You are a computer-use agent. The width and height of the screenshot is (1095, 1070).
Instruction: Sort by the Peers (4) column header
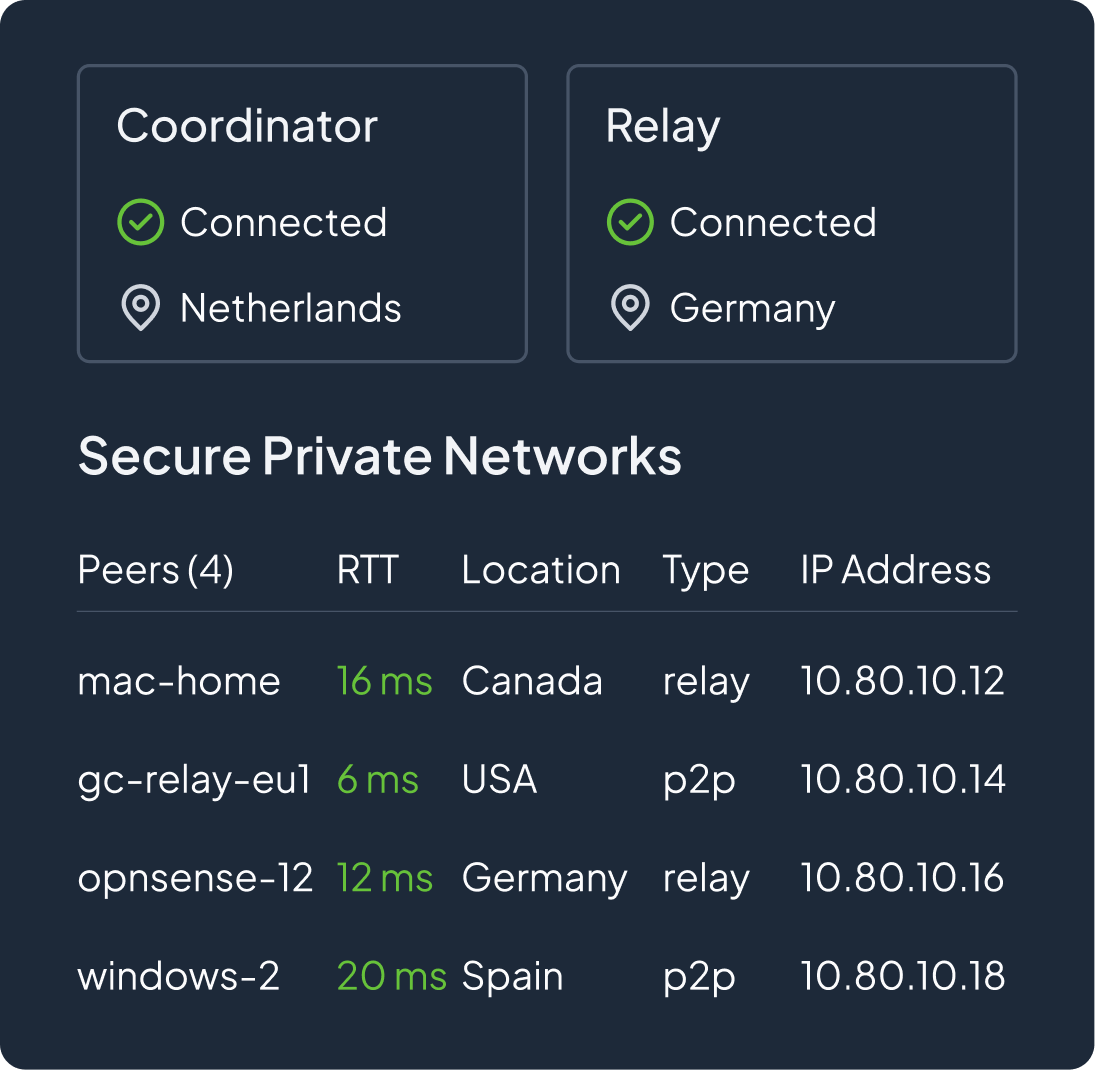[155, 570]
